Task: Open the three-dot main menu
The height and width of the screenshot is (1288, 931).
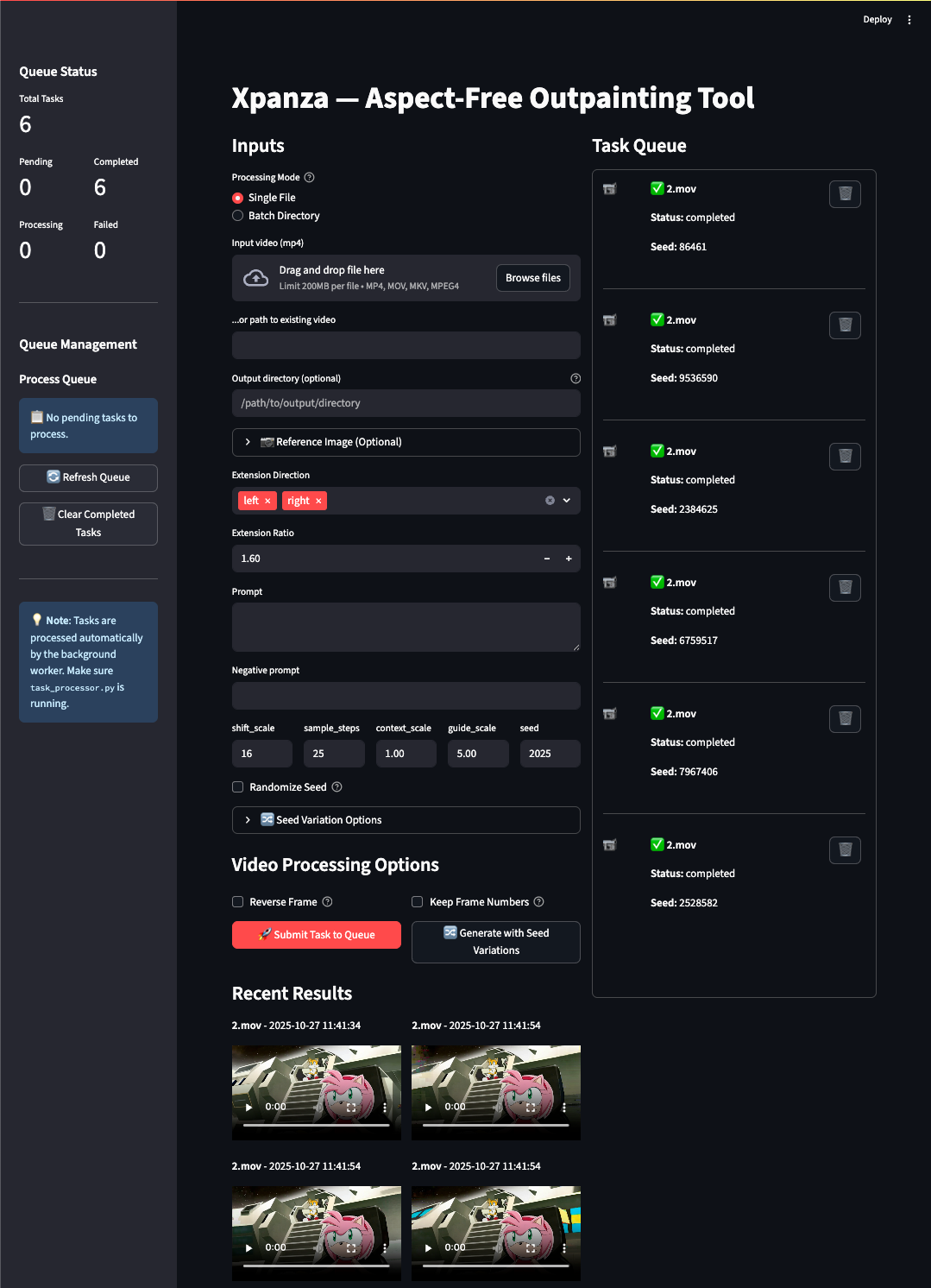Action: [x=909, y=20]
